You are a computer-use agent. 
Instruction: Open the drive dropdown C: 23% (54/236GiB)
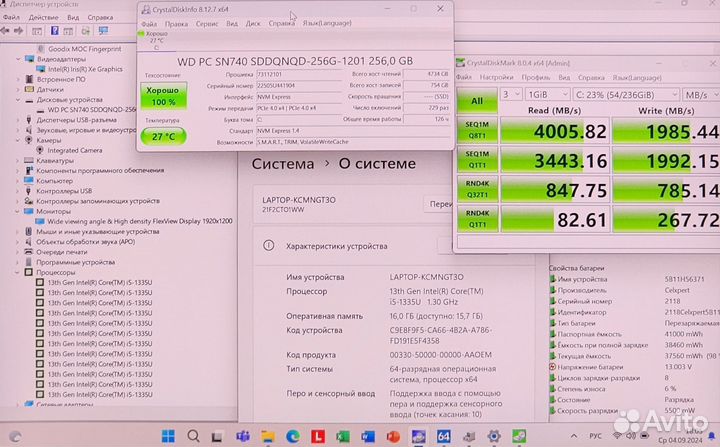(x=626, y=95)
